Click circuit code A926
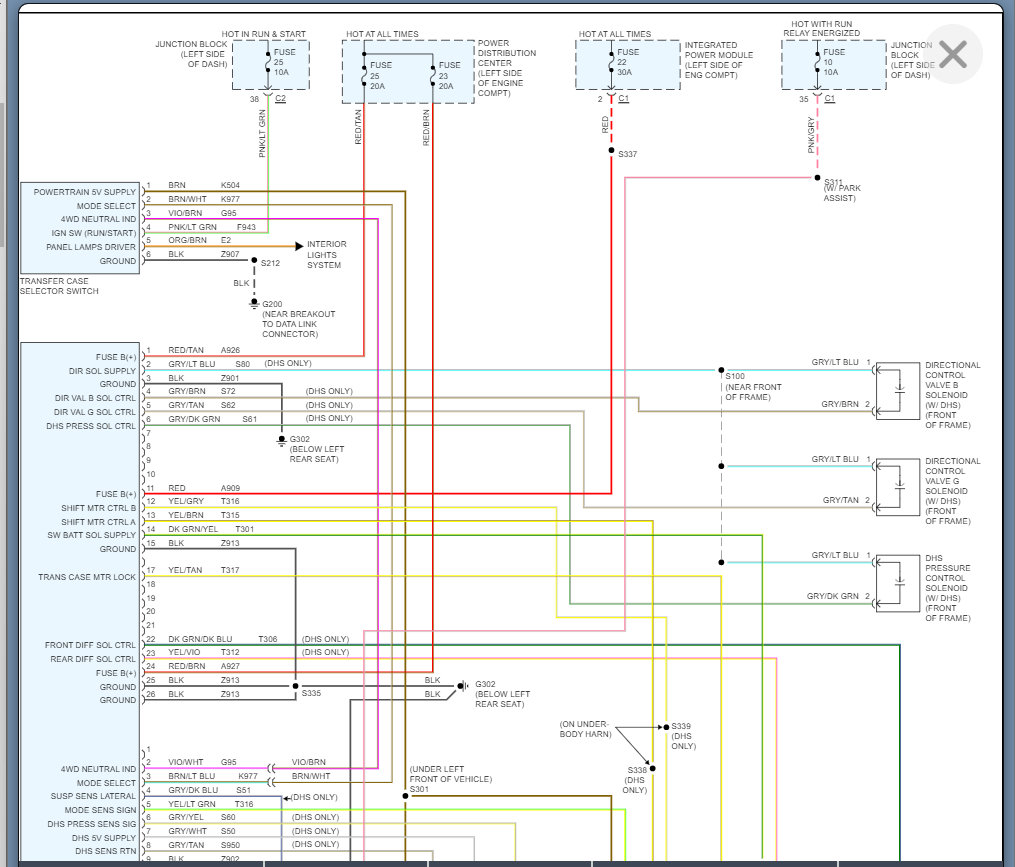This screenshot has height=867, width=1015. click(230, 350)
